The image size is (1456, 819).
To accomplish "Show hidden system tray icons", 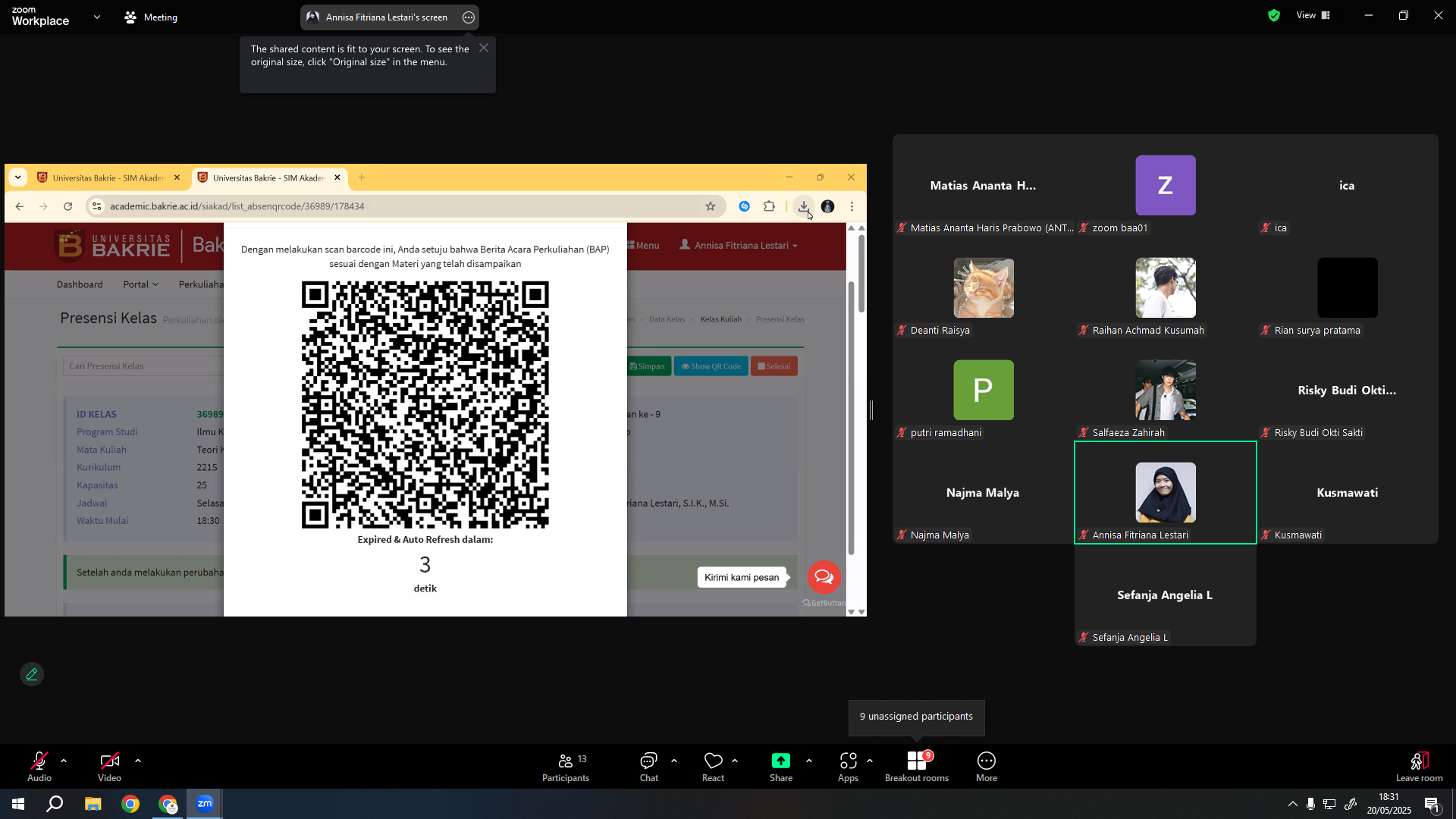I will click(1292, 804).
